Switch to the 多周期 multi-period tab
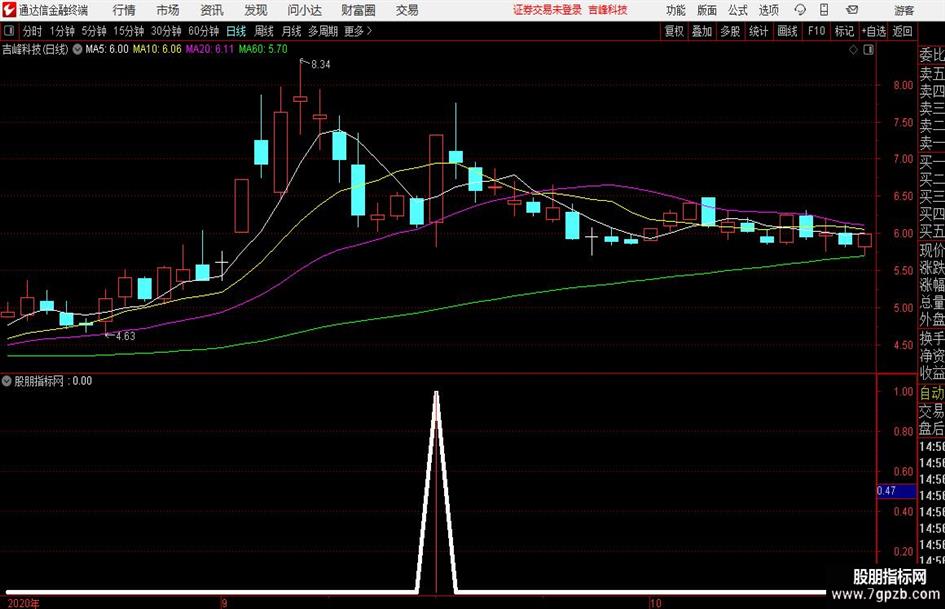Image resolution: width=945 pixels, height=609 pixels. pyautogui.click(x=323, y=31)
